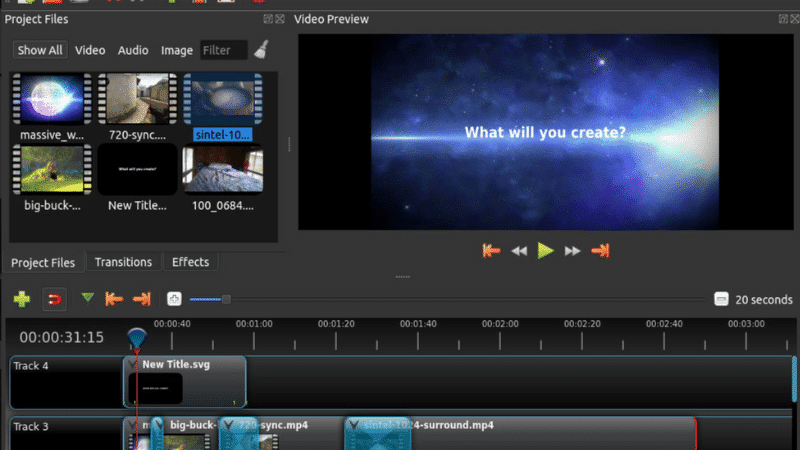Add a new track with green plus
This screenshot has width=800, height=450.
22,299
